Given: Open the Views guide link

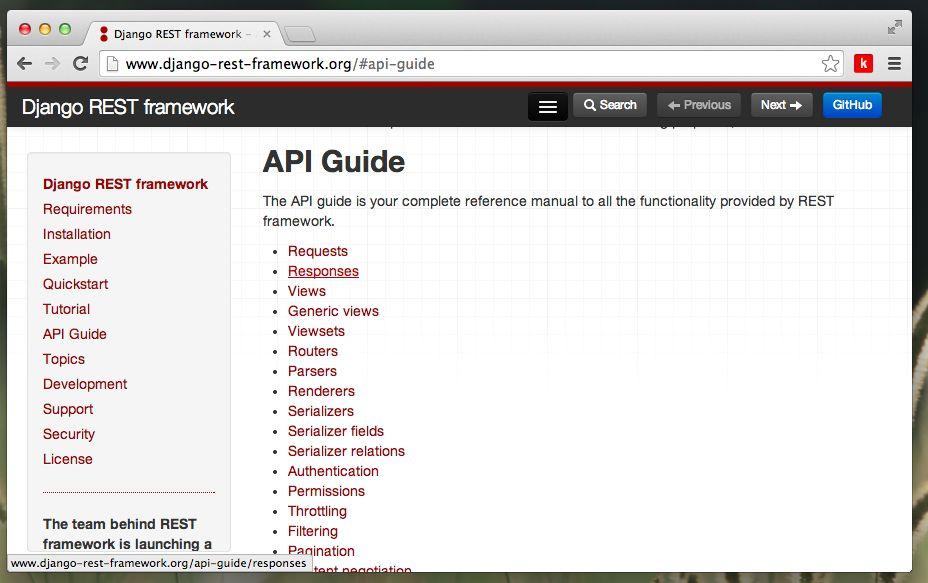Looking at the screenshot, I should (307, 291).
